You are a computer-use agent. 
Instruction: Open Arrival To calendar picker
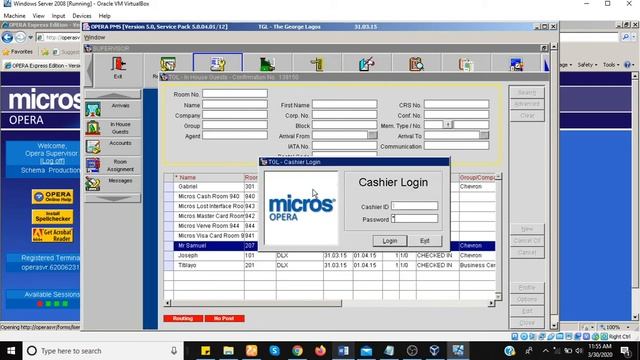point(484,135)
